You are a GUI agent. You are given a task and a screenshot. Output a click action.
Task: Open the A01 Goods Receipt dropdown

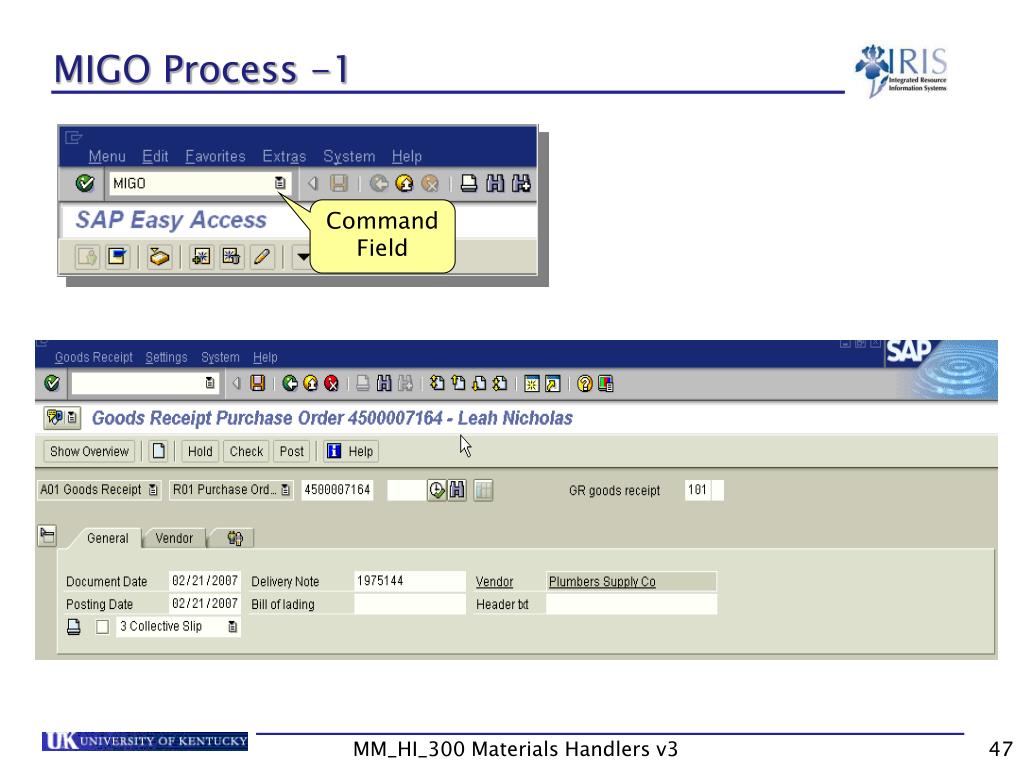point(152,490)
